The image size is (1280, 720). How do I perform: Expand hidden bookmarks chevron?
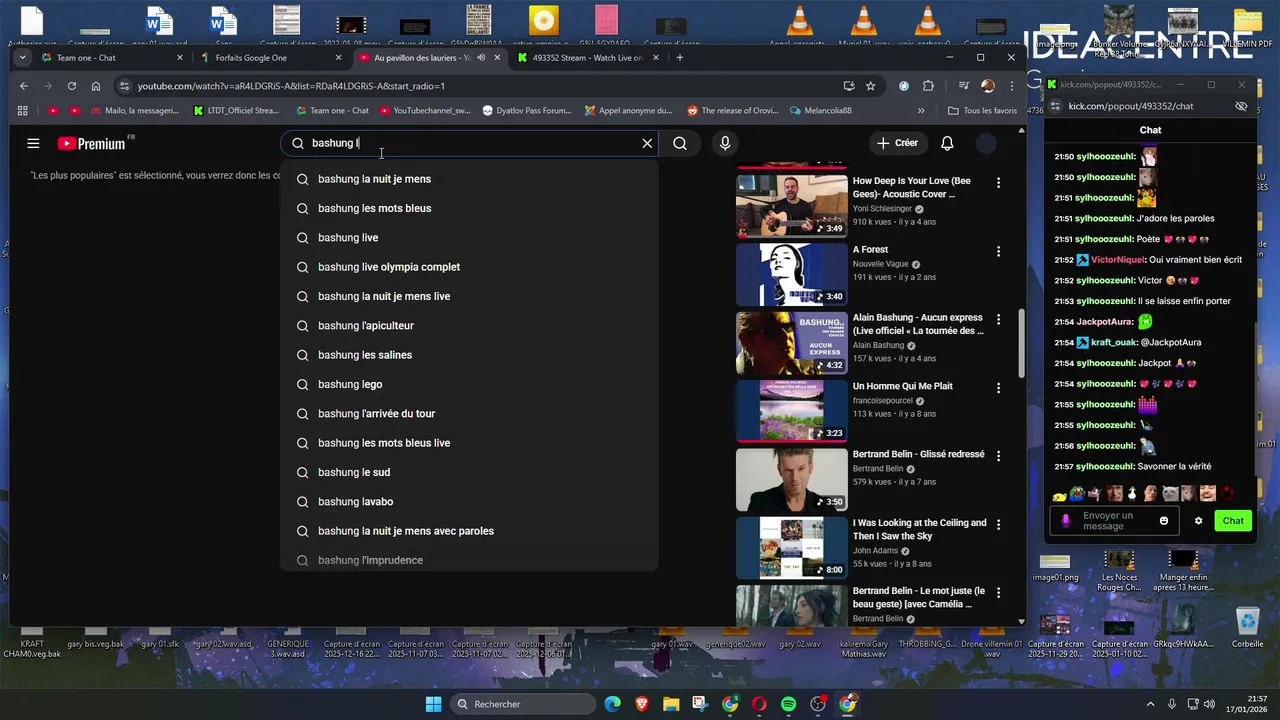921,111
